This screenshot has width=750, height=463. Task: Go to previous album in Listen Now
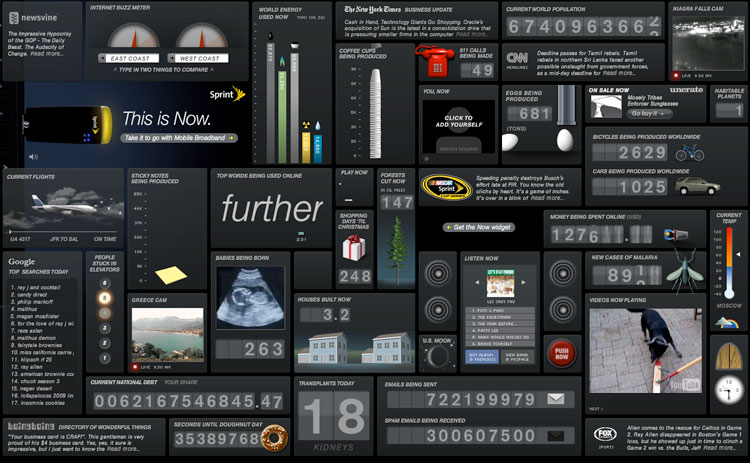[x=477, y=282]
